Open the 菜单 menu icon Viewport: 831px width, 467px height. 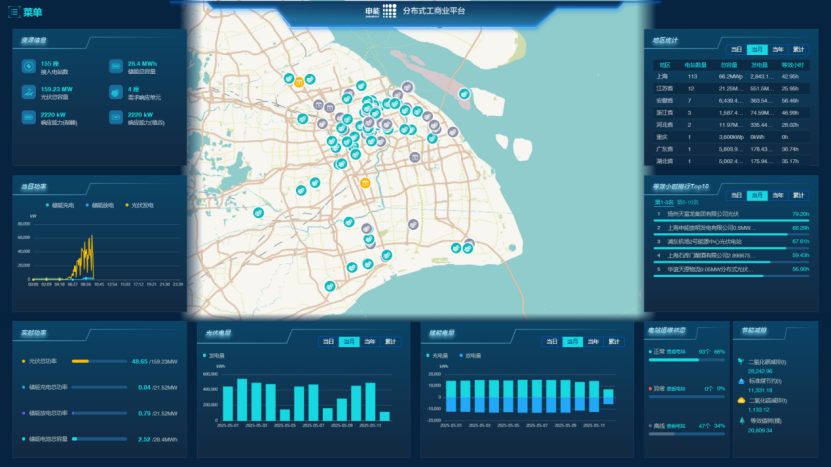(13, 12)
